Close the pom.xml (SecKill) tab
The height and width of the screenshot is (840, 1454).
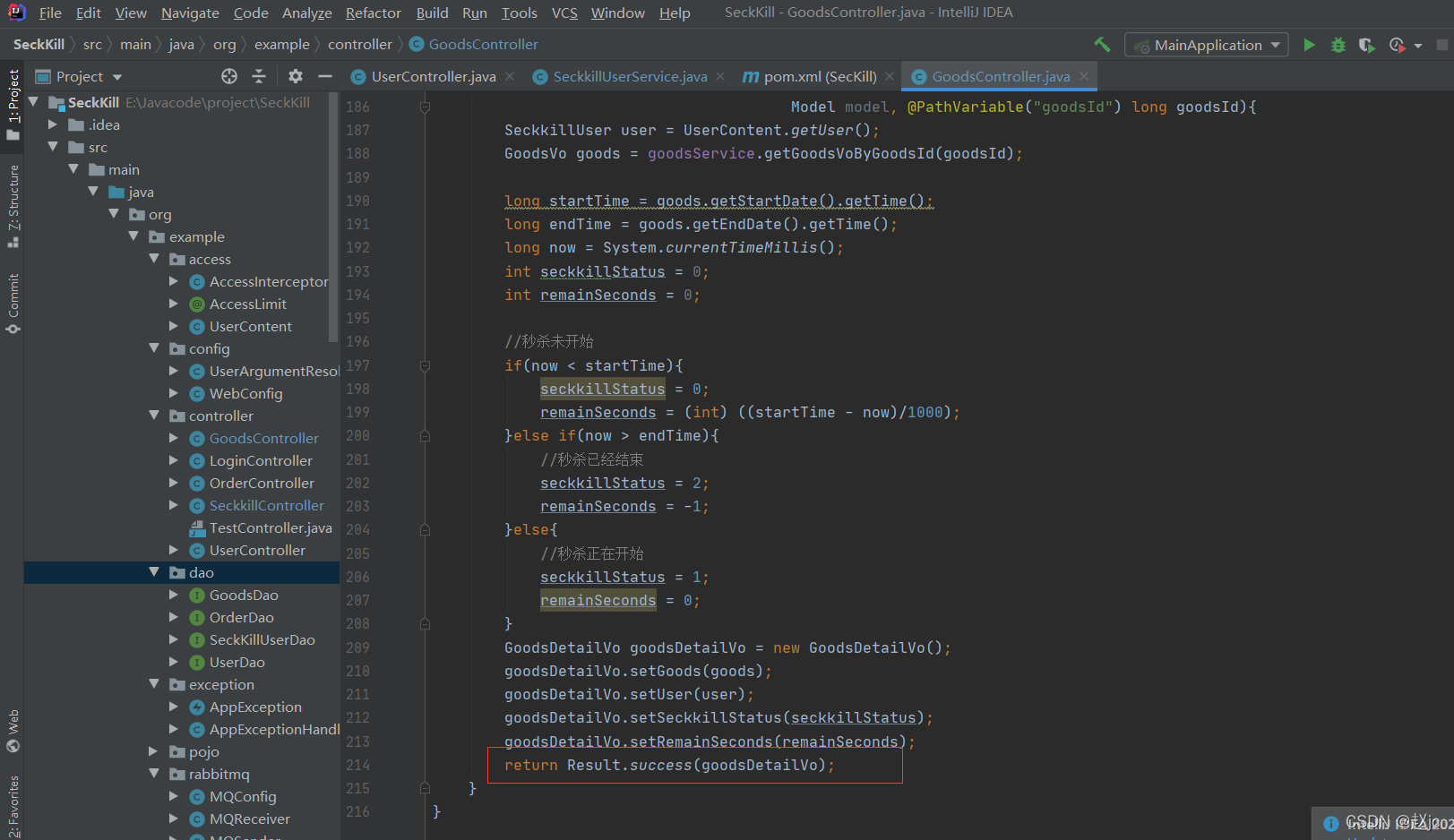coord(890,76)
